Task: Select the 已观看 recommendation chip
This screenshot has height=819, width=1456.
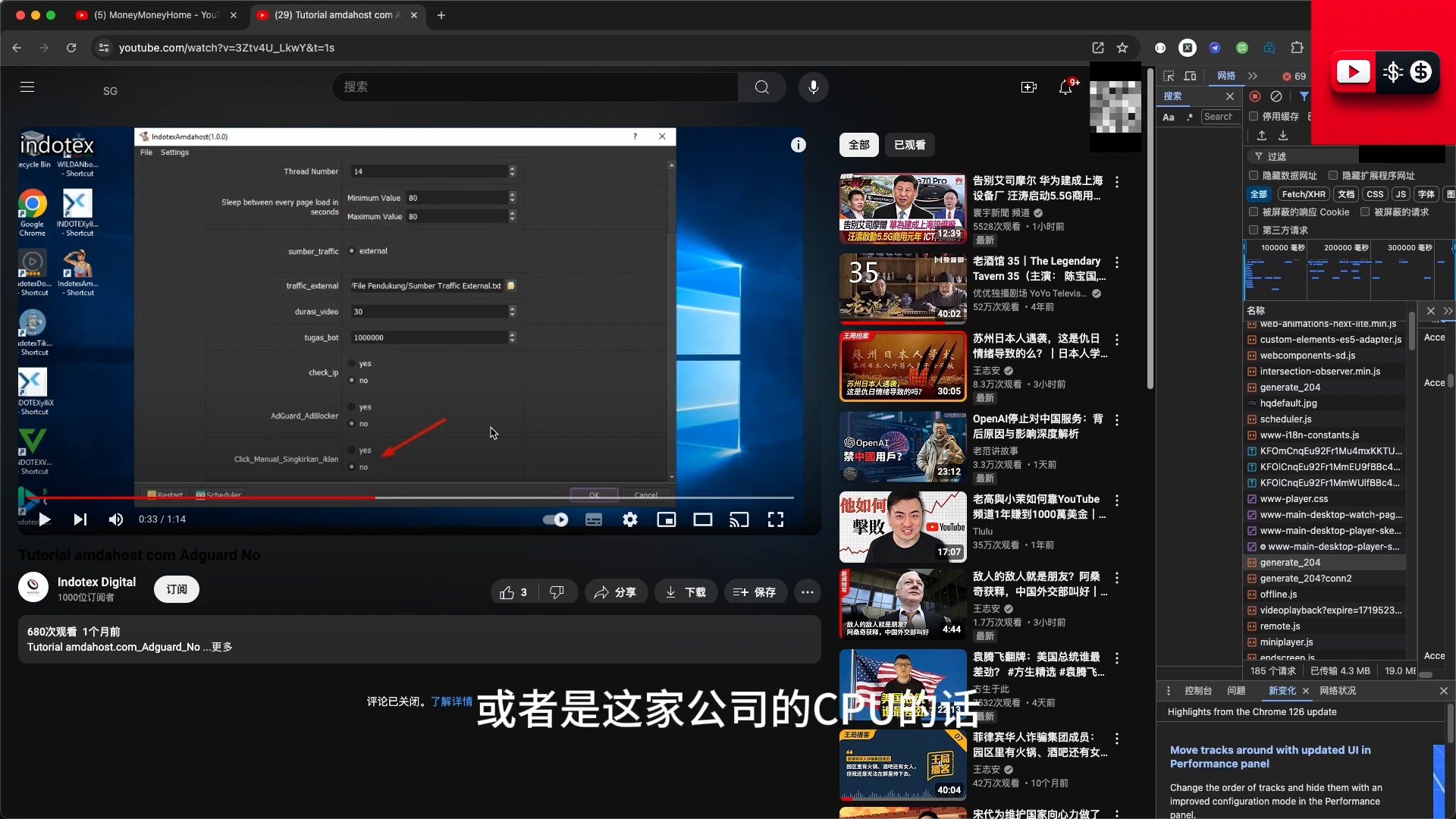Action: pos(910,145)
